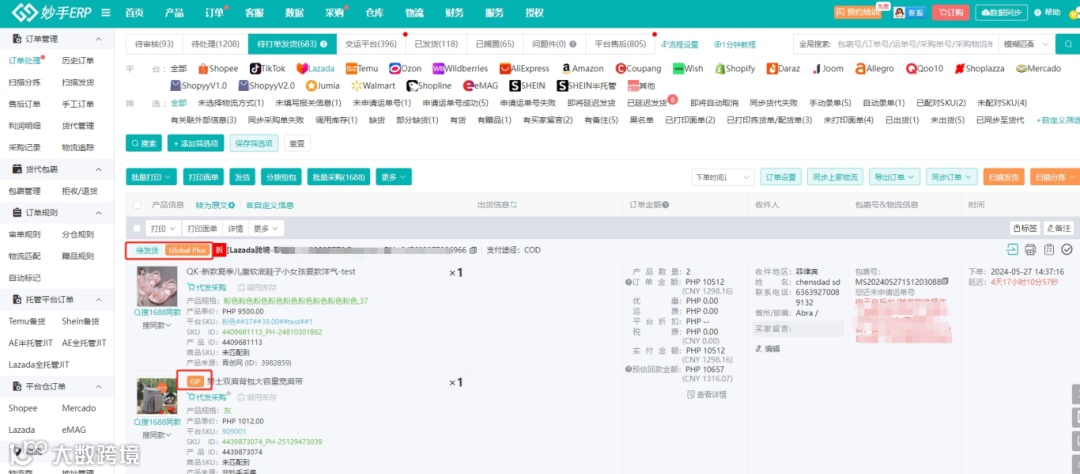
Task: Tick the checkbox beside the 打印 dropdown
Action: coord(137,228)
